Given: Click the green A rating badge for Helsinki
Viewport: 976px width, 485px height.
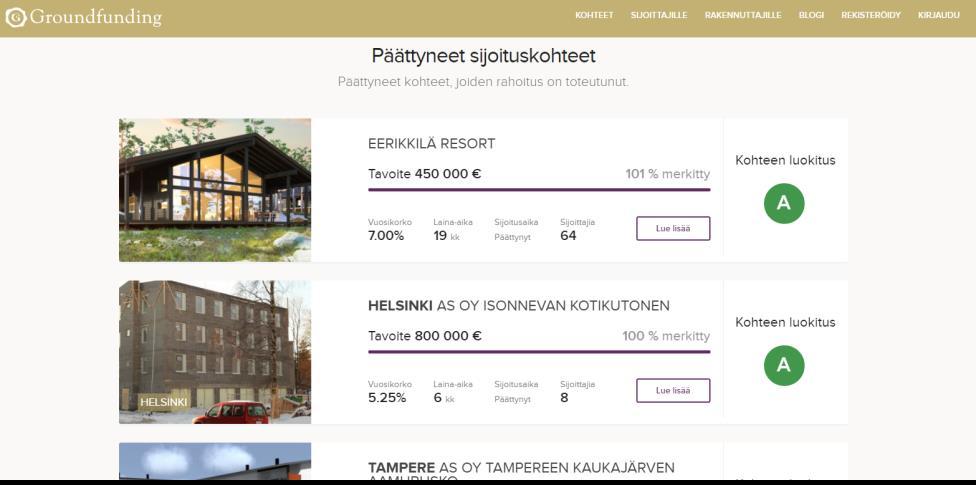Looking at the screenshot, I should (x=784, y=365).
